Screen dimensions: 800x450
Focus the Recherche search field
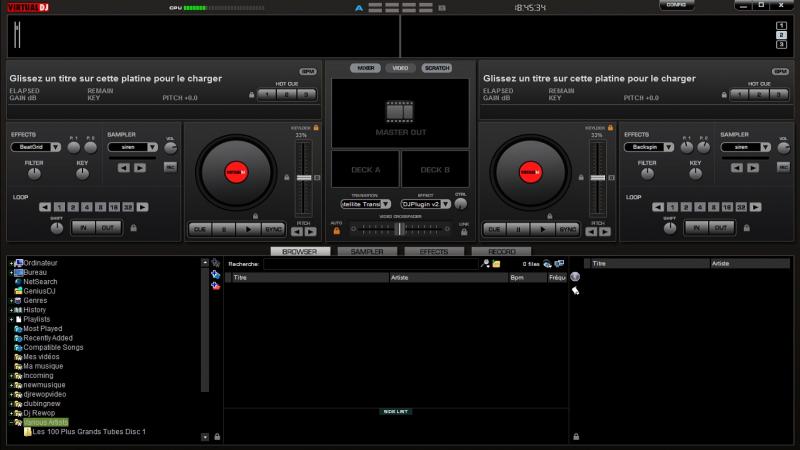click(x=370, y=264)
